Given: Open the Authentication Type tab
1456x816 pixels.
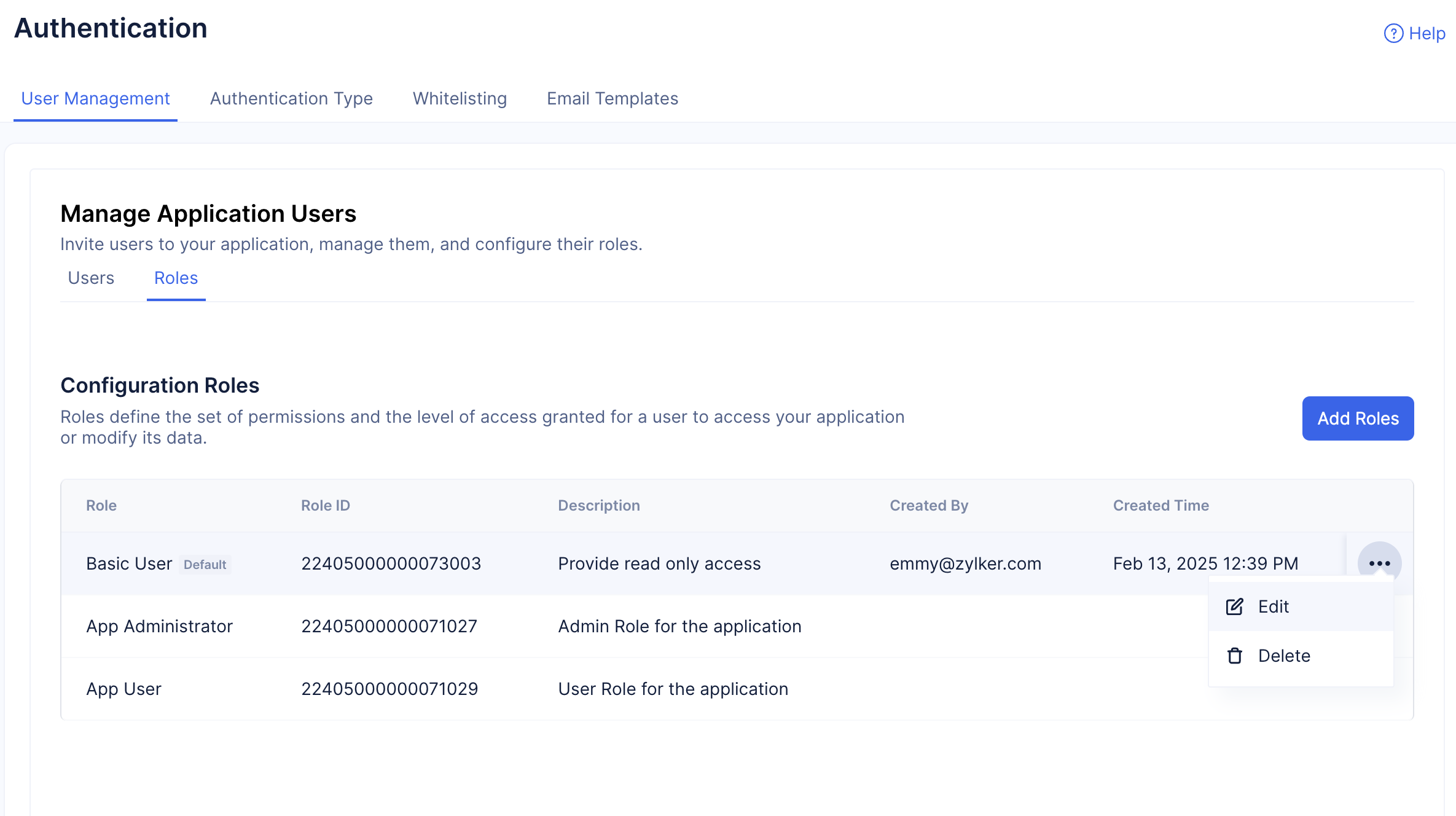Looking at the screenshot, I should pos(291,98).
